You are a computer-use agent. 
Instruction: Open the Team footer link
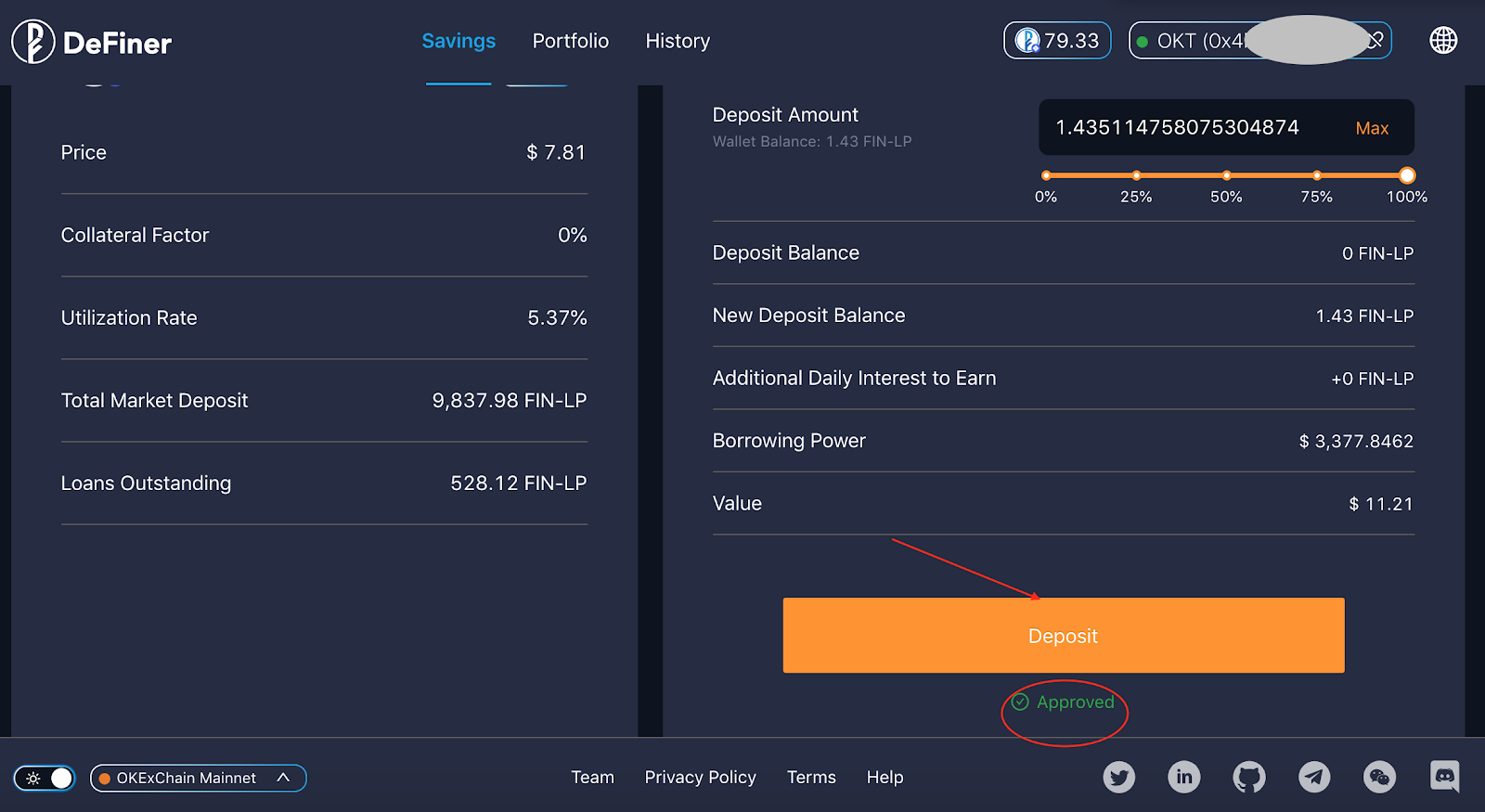(593, 778)
